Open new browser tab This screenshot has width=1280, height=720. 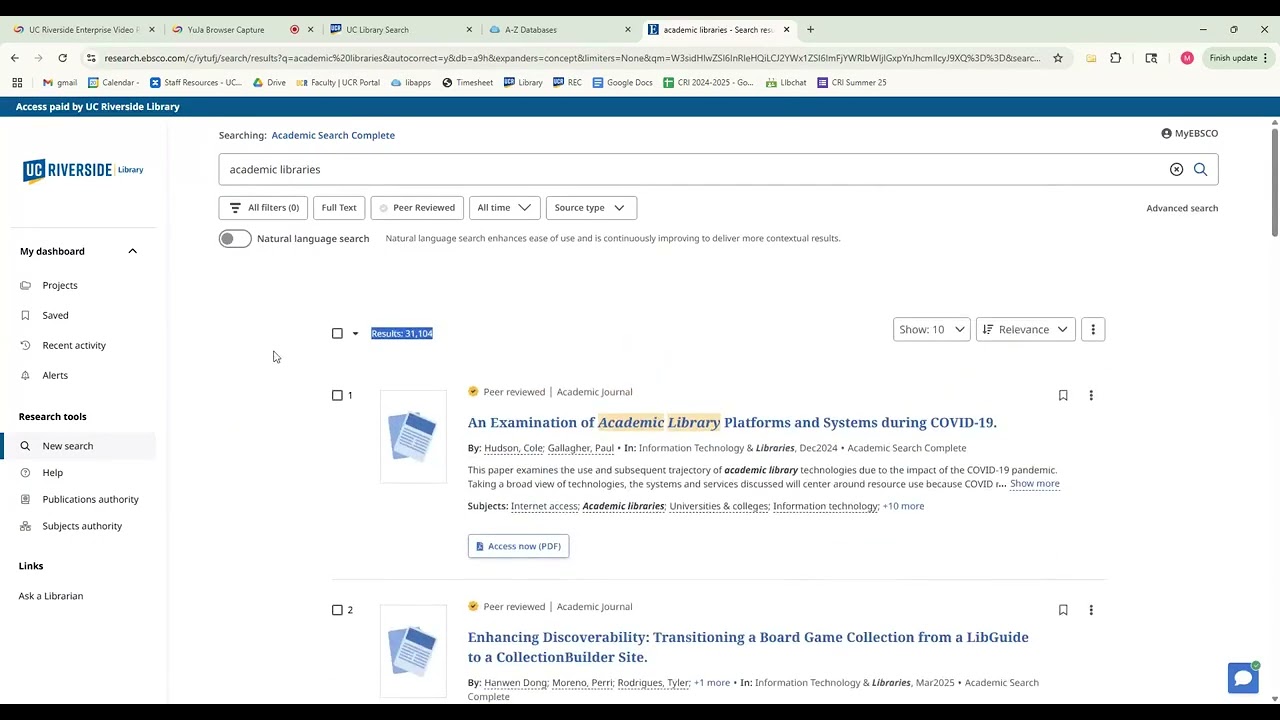click(x=810, y=30)
